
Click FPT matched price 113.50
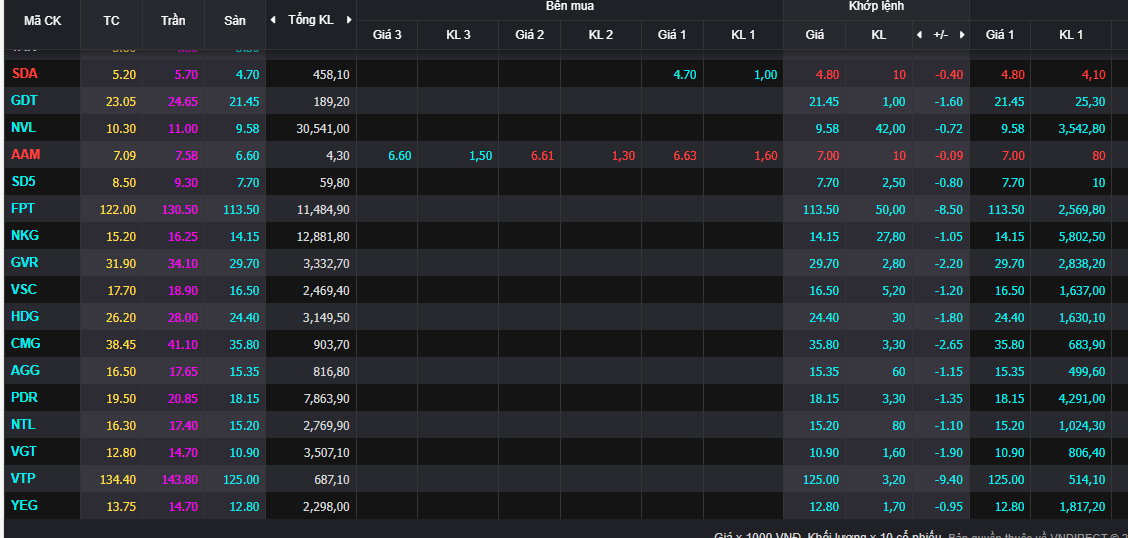point(821,209)
